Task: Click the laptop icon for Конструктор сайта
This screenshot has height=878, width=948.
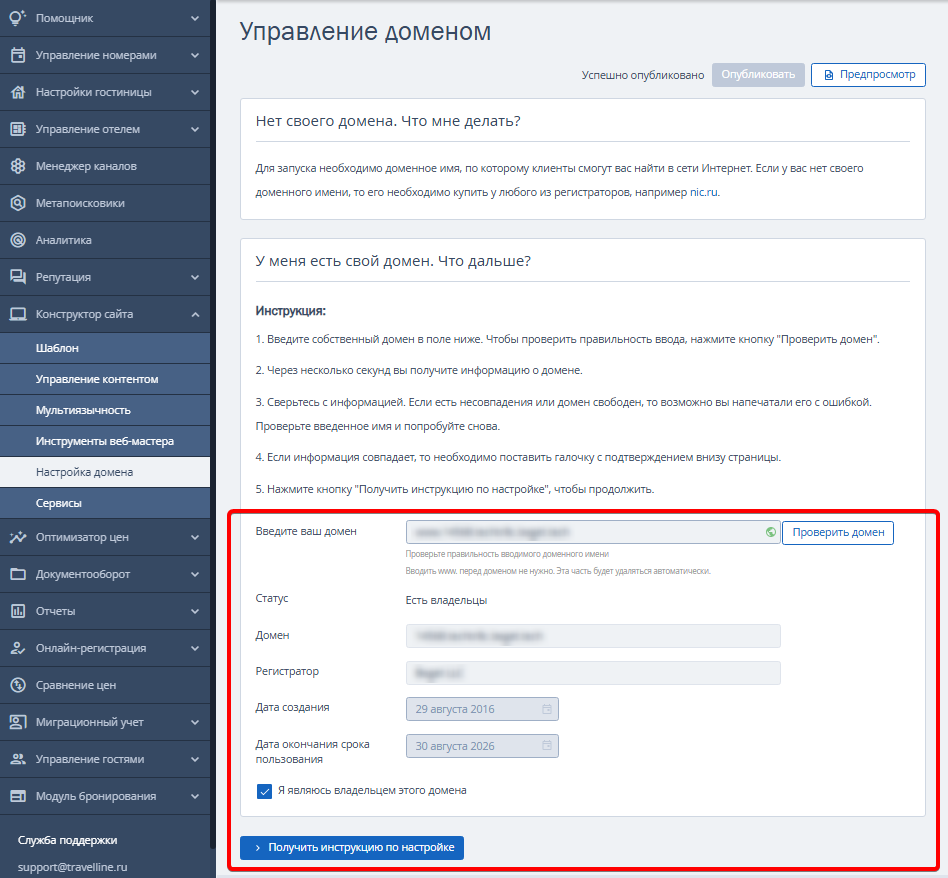Action: point(18,314)
